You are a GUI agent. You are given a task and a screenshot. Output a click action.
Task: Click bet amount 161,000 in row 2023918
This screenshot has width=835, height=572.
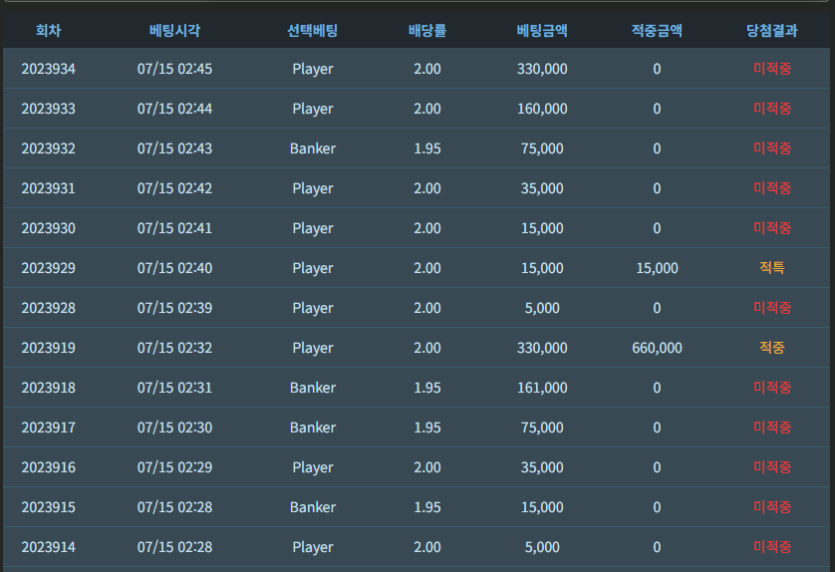click(542, 388)
